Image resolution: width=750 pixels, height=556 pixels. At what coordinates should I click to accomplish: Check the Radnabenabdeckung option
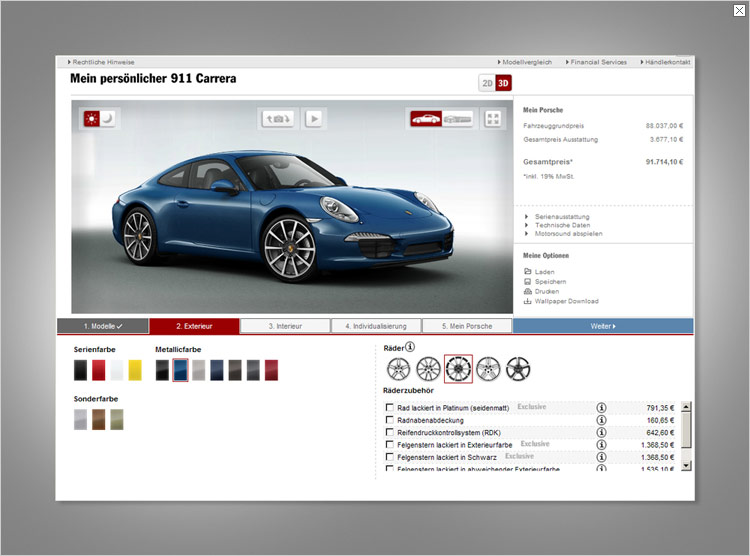coord(390,420)
